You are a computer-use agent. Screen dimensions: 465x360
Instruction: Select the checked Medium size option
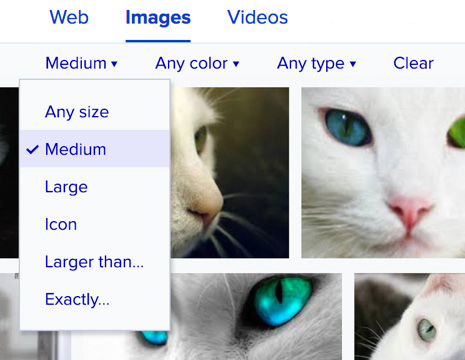click(95, 149)
